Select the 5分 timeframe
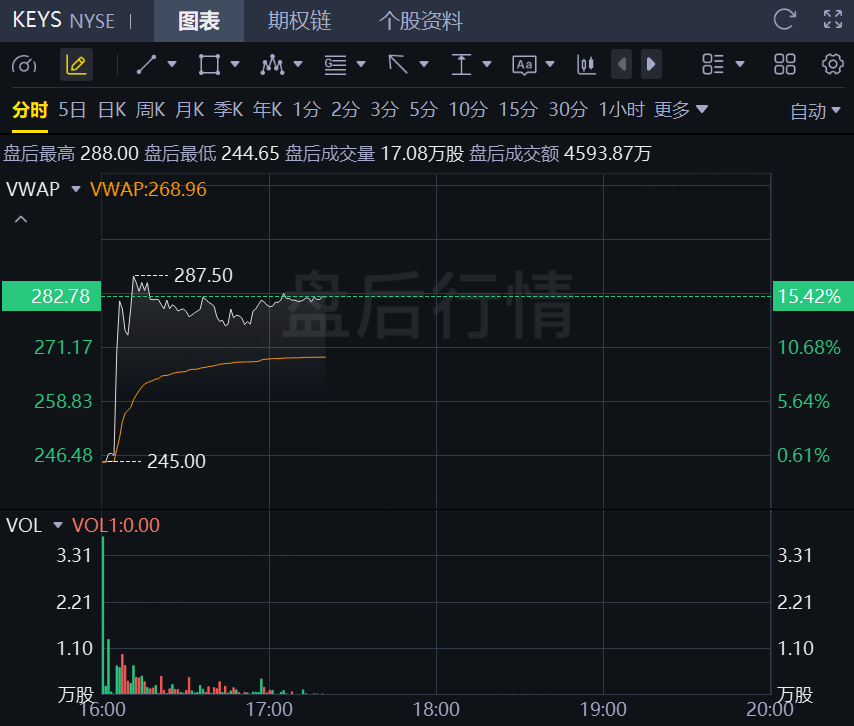Viewport: 854px width, 726px height. click(x=423, y=110)
